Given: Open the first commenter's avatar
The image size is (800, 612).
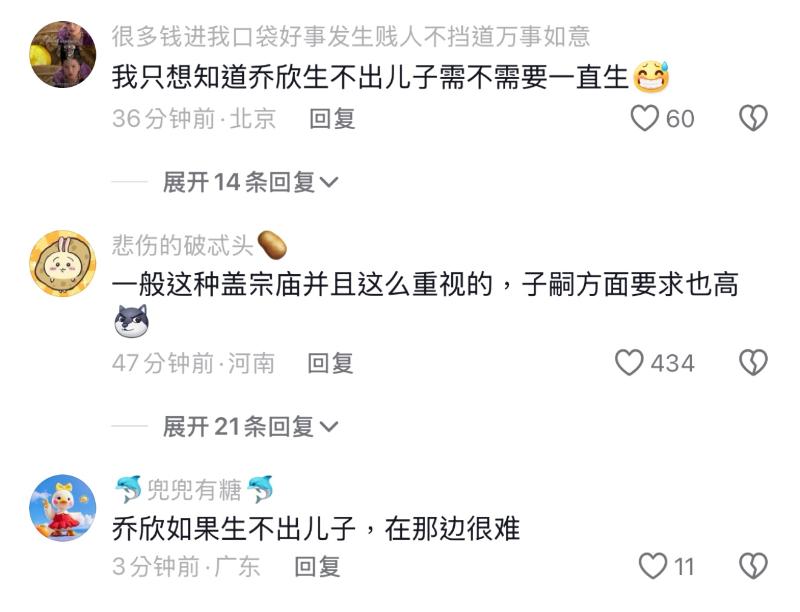Looking at the screenshot, I should click(x=63, y=54).
